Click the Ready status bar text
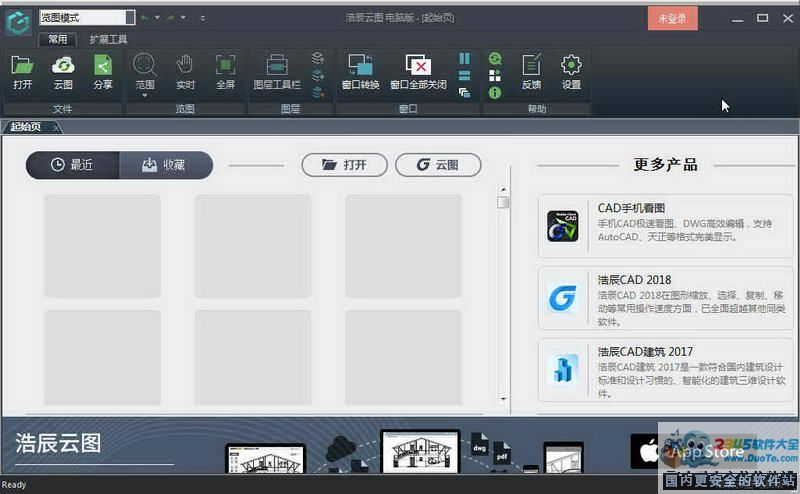 point(13,484)
